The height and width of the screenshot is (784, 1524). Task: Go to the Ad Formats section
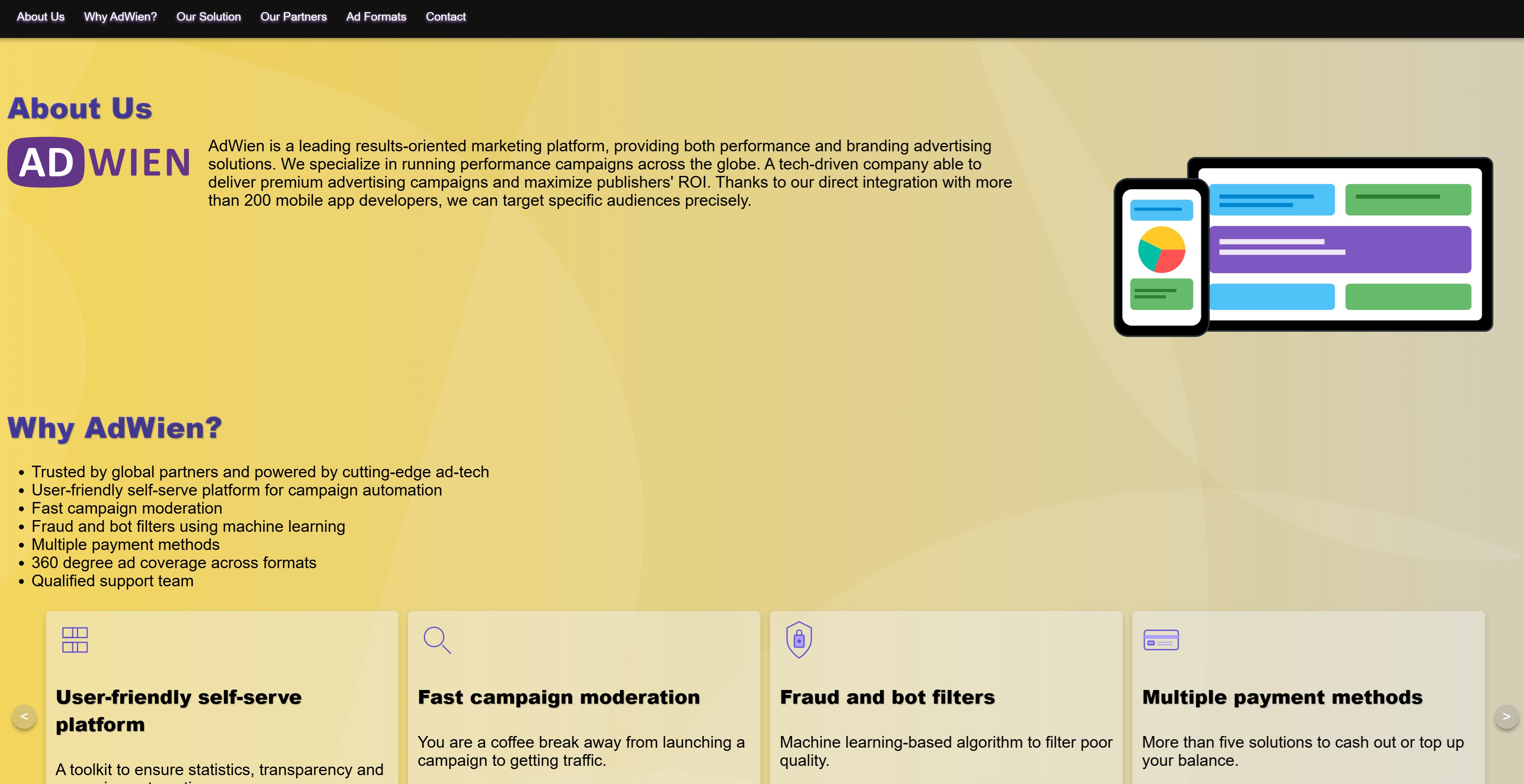pos(376,17)
